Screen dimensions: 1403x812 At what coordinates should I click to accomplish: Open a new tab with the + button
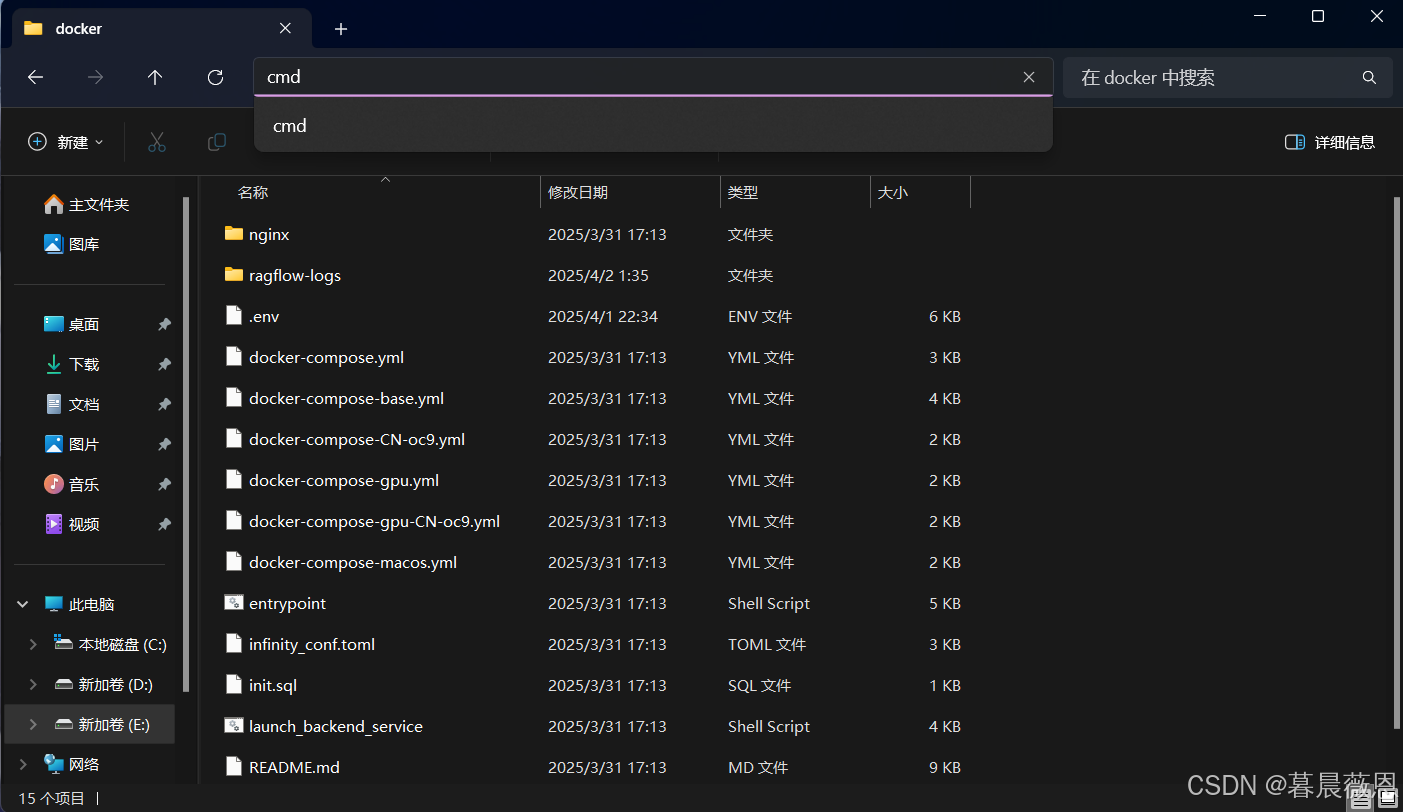click(x=341, y=29)
